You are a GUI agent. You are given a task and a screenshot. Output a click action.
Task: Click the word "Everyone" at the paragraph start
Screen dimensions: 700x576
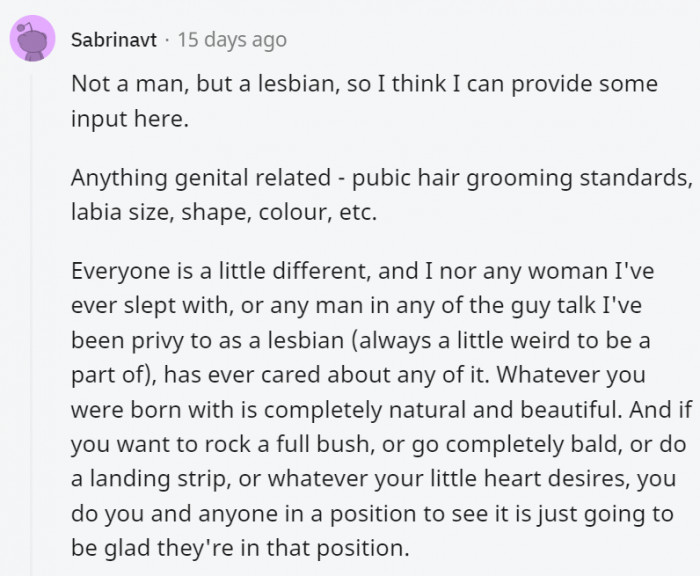click(116, 274)
